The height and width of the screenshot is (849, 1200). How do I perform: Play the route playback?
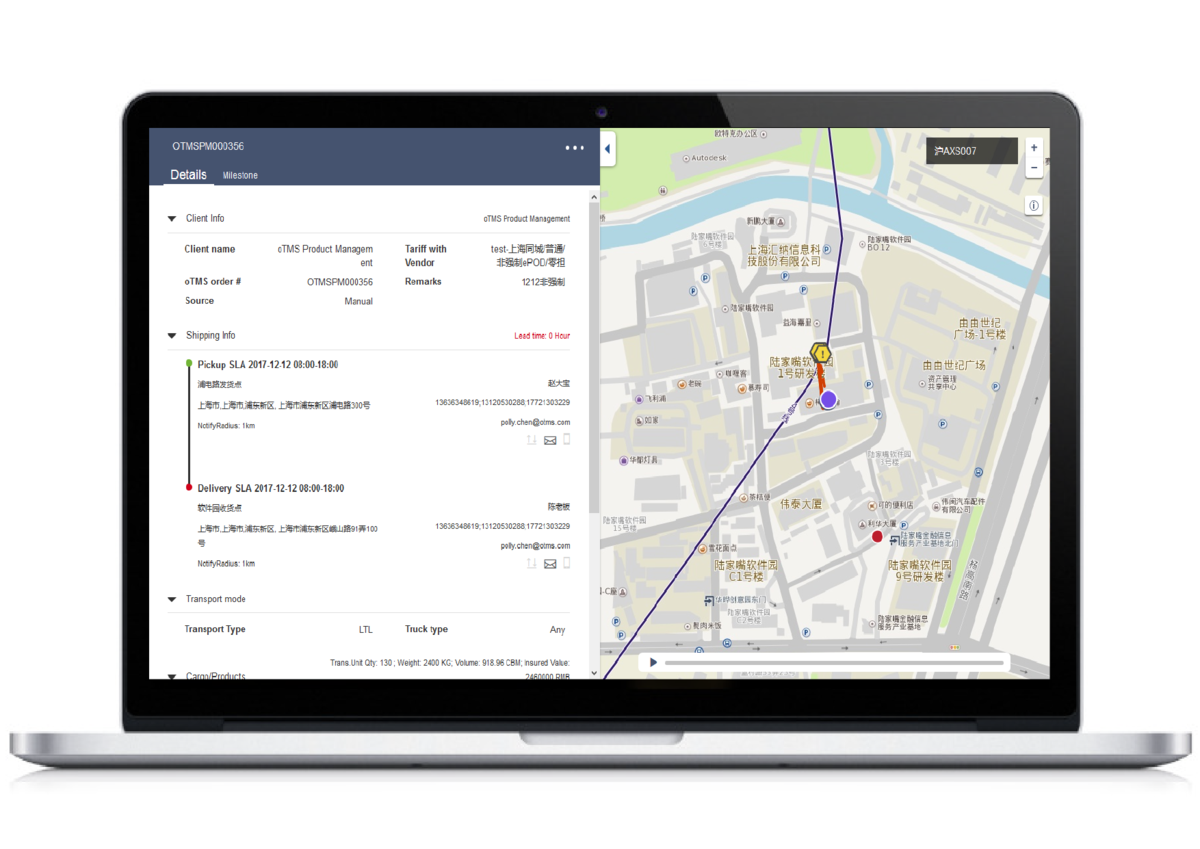(x=653, y=662)
